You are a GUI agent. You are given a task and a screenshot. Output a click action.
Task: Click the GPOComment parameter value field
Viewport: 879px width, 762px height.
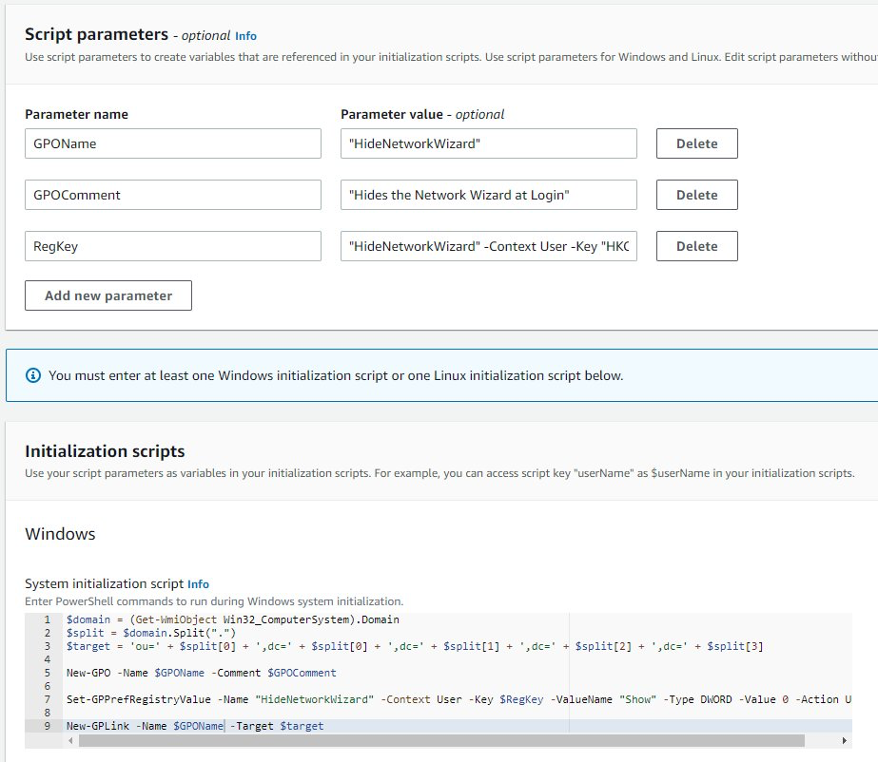pos(488,194)
